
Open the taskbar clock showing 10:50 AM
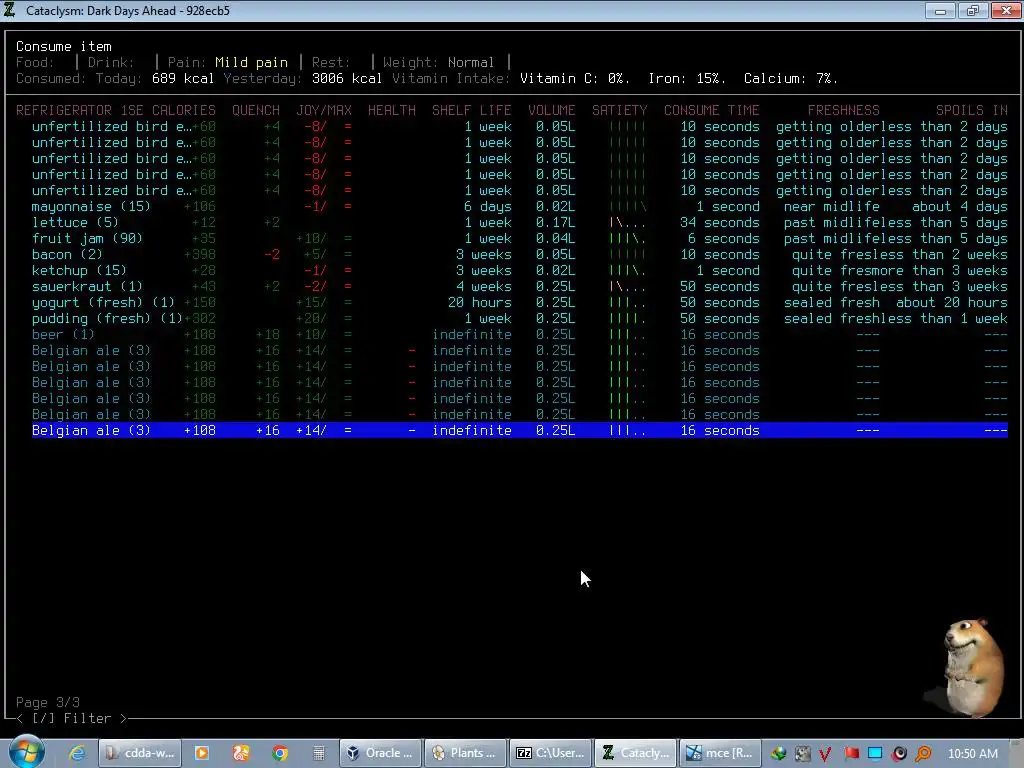(x=972, y=754)
